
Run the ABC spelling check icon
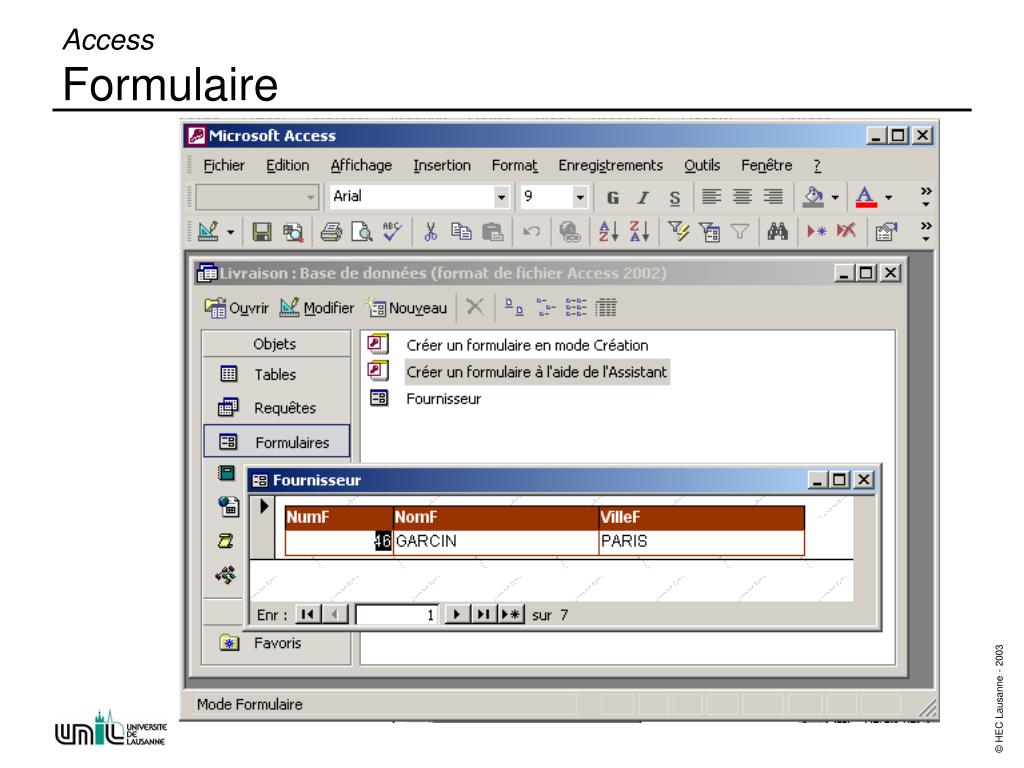point(392,232)
